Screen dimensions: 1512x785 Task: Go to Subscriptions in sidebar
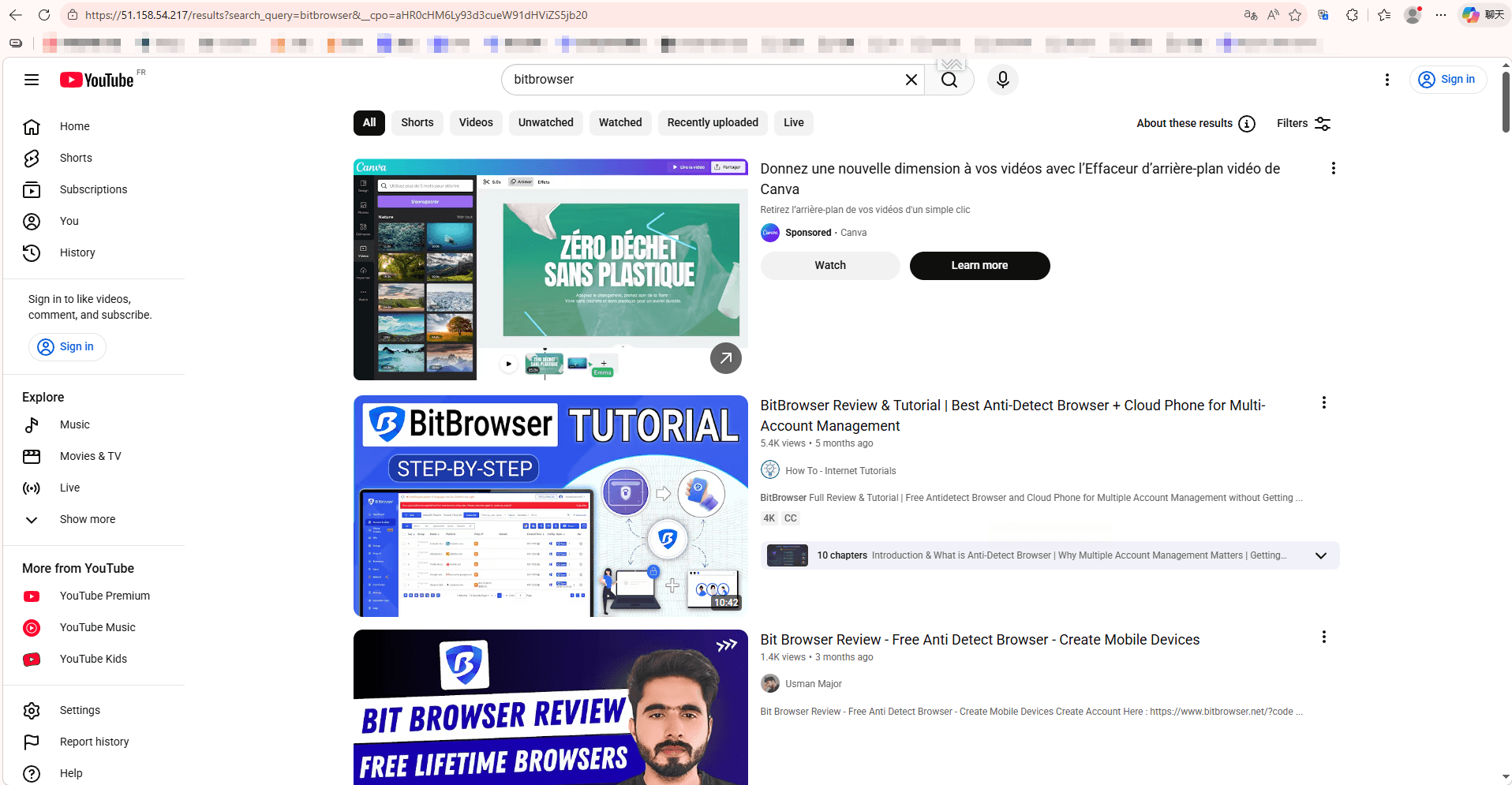click(x=93, y=189)
